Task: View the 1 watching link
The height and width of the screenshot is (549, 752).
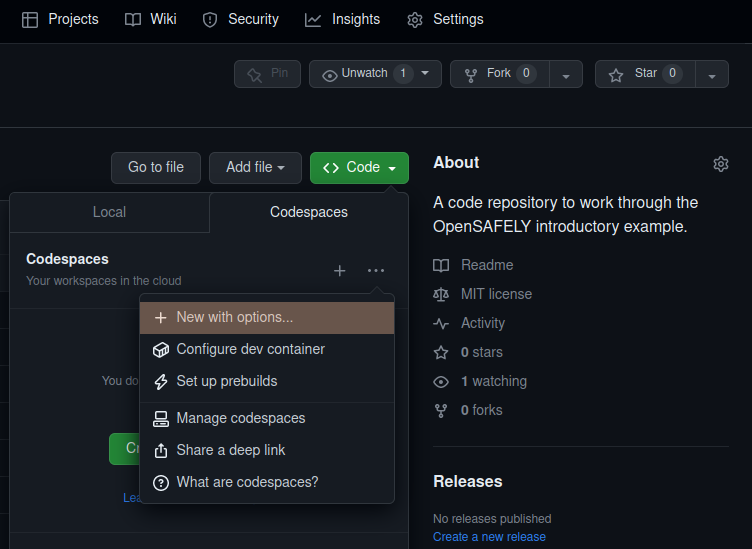Action: tap(494, 382)
